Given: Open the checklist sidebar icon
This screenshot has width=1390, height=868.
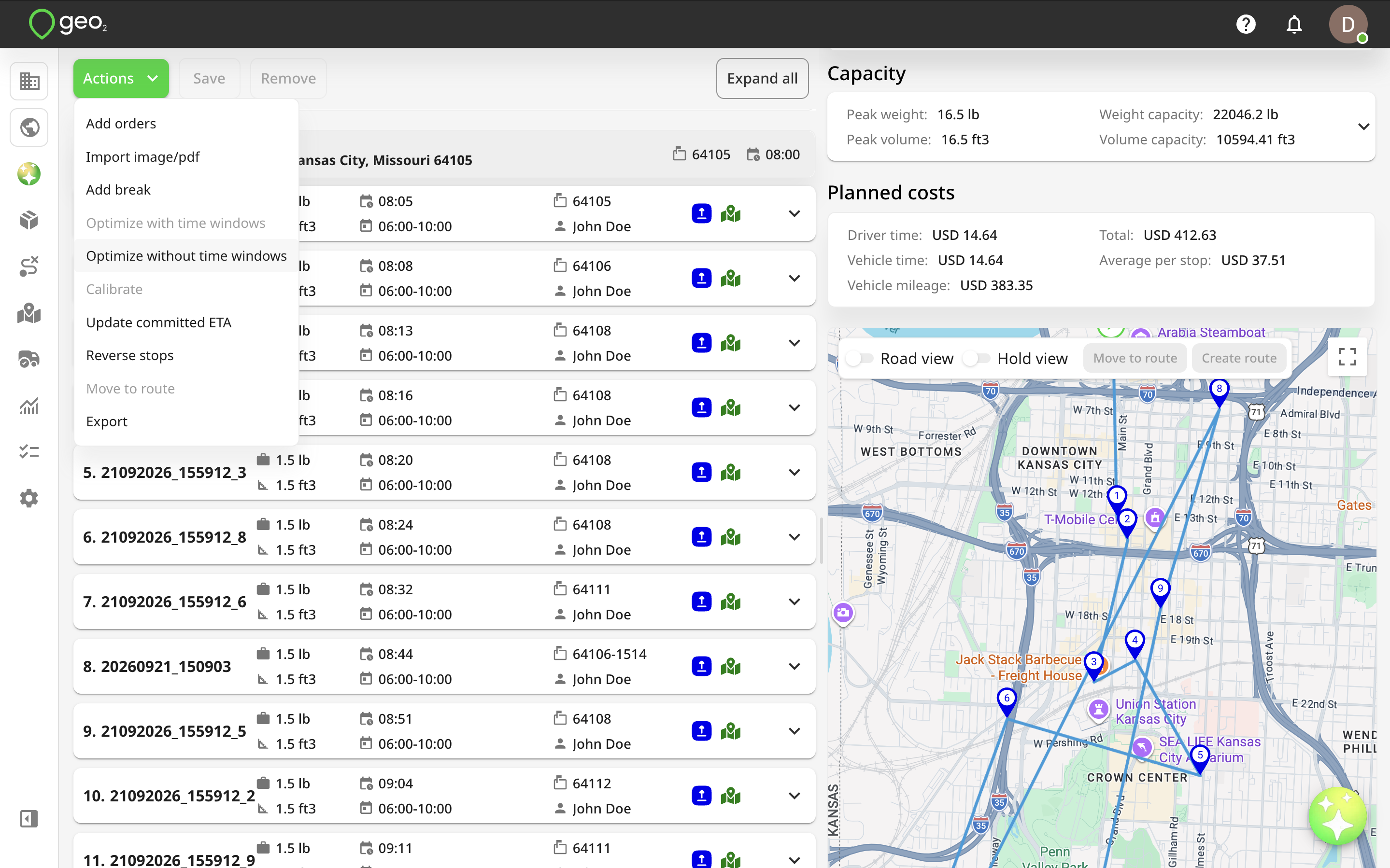Looking at the screenshot, I should click(28, 452).
